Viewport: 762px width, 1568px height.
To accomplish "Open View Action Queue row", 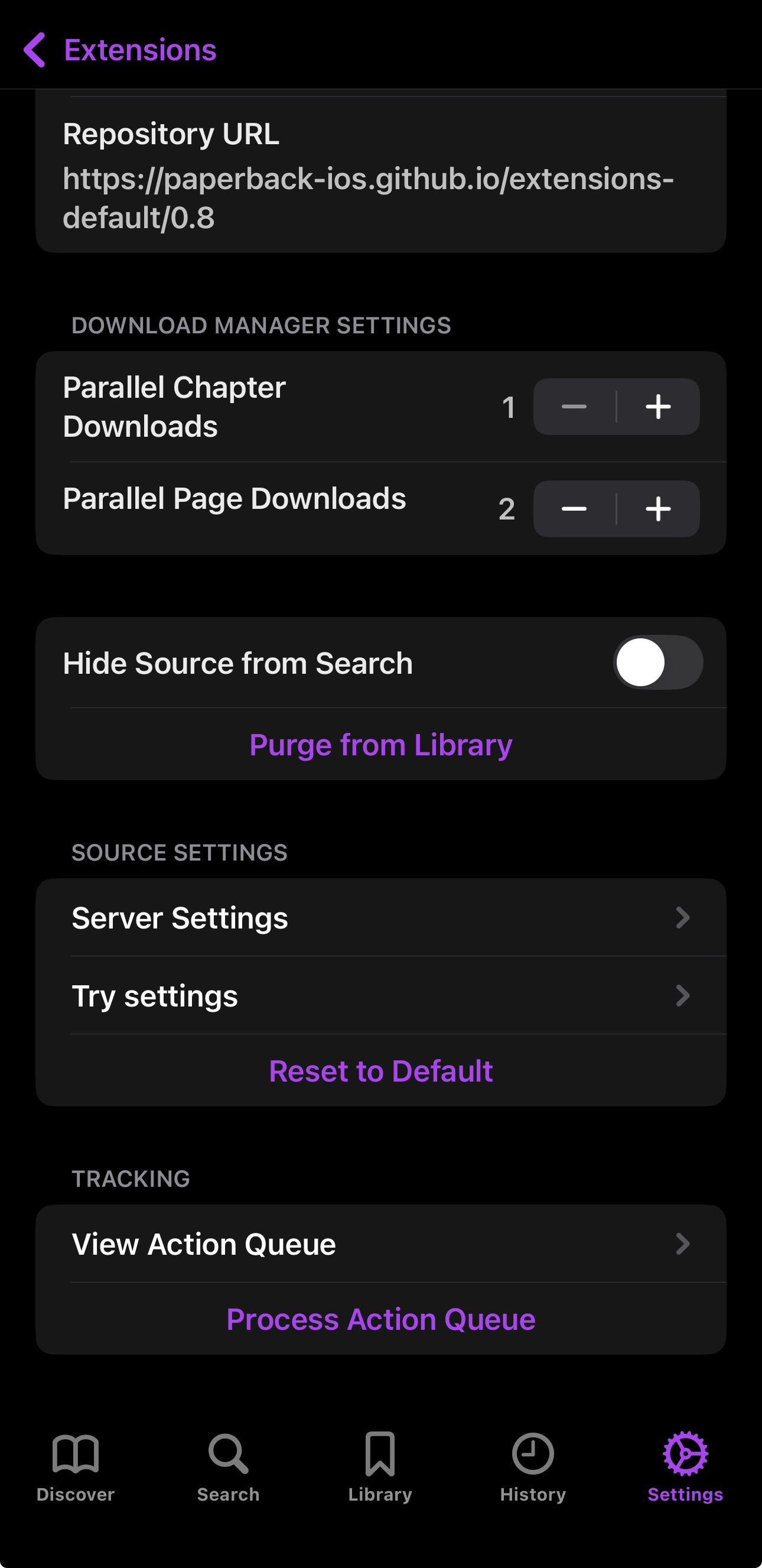I will click(x=380, y=1244).
